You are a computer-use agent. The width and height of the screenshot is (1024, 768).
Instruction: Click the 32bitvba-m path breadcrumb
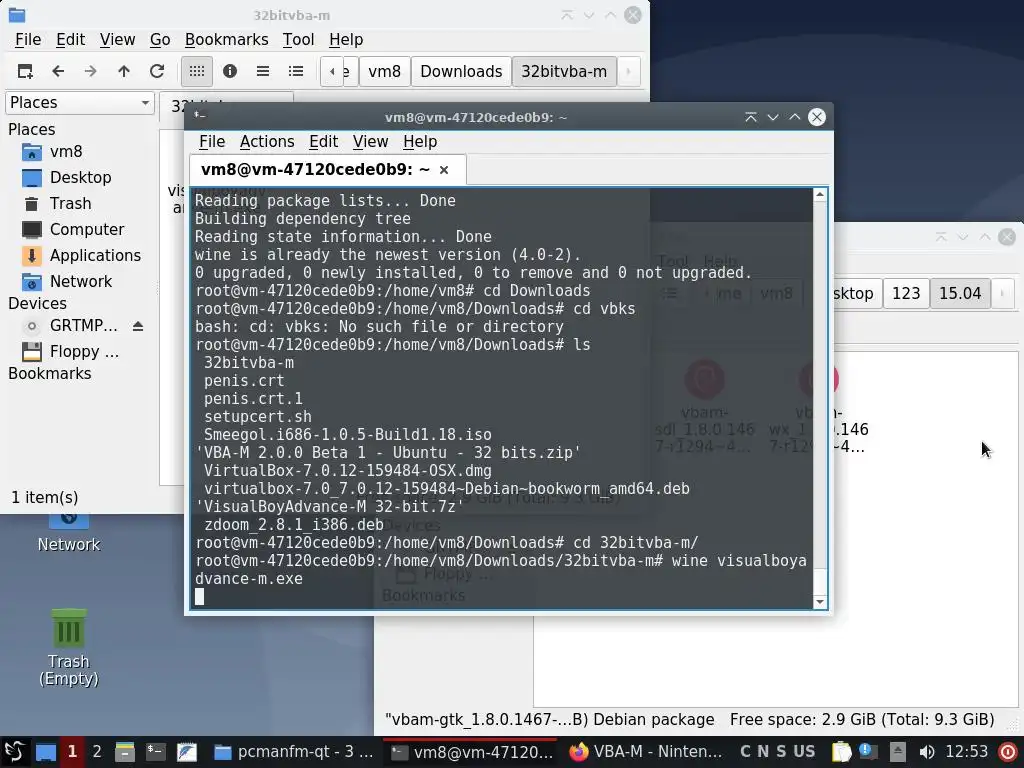(x=564, y=71)
